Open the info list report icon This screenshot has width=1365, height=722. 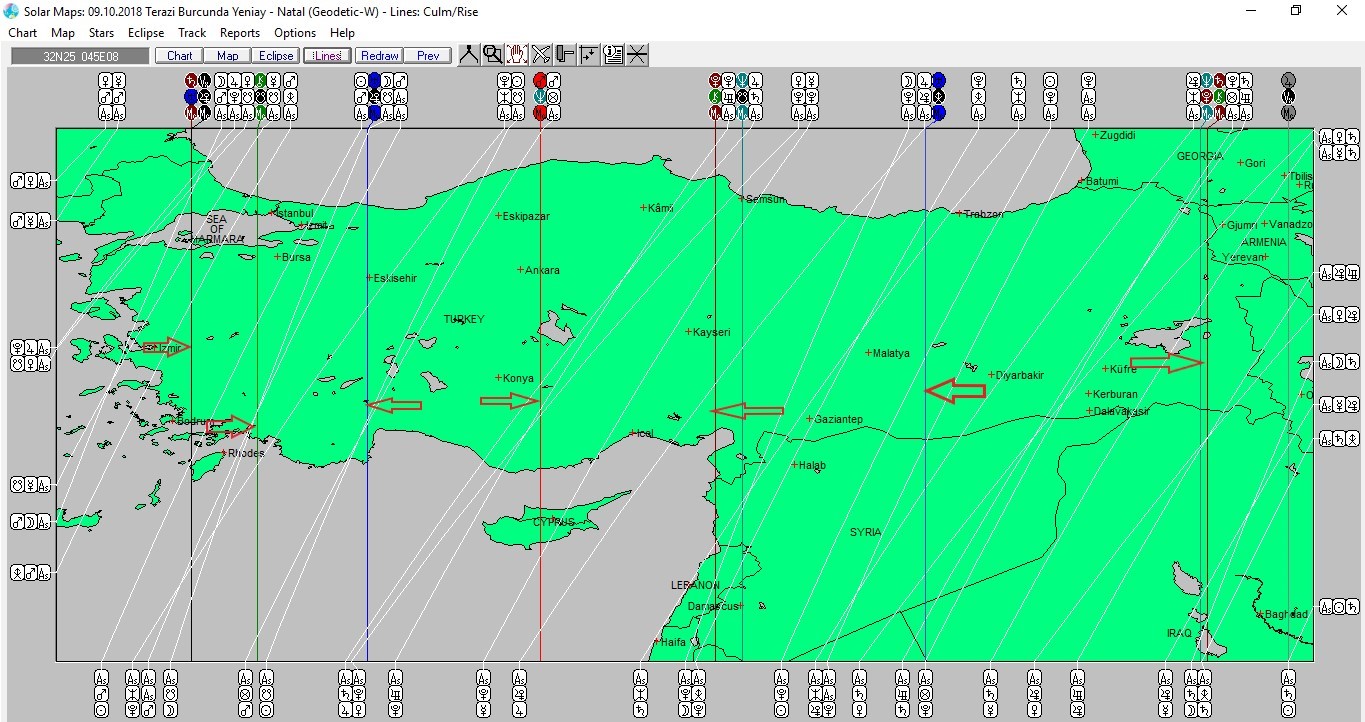pyautogui.click(x=613, y=55)
